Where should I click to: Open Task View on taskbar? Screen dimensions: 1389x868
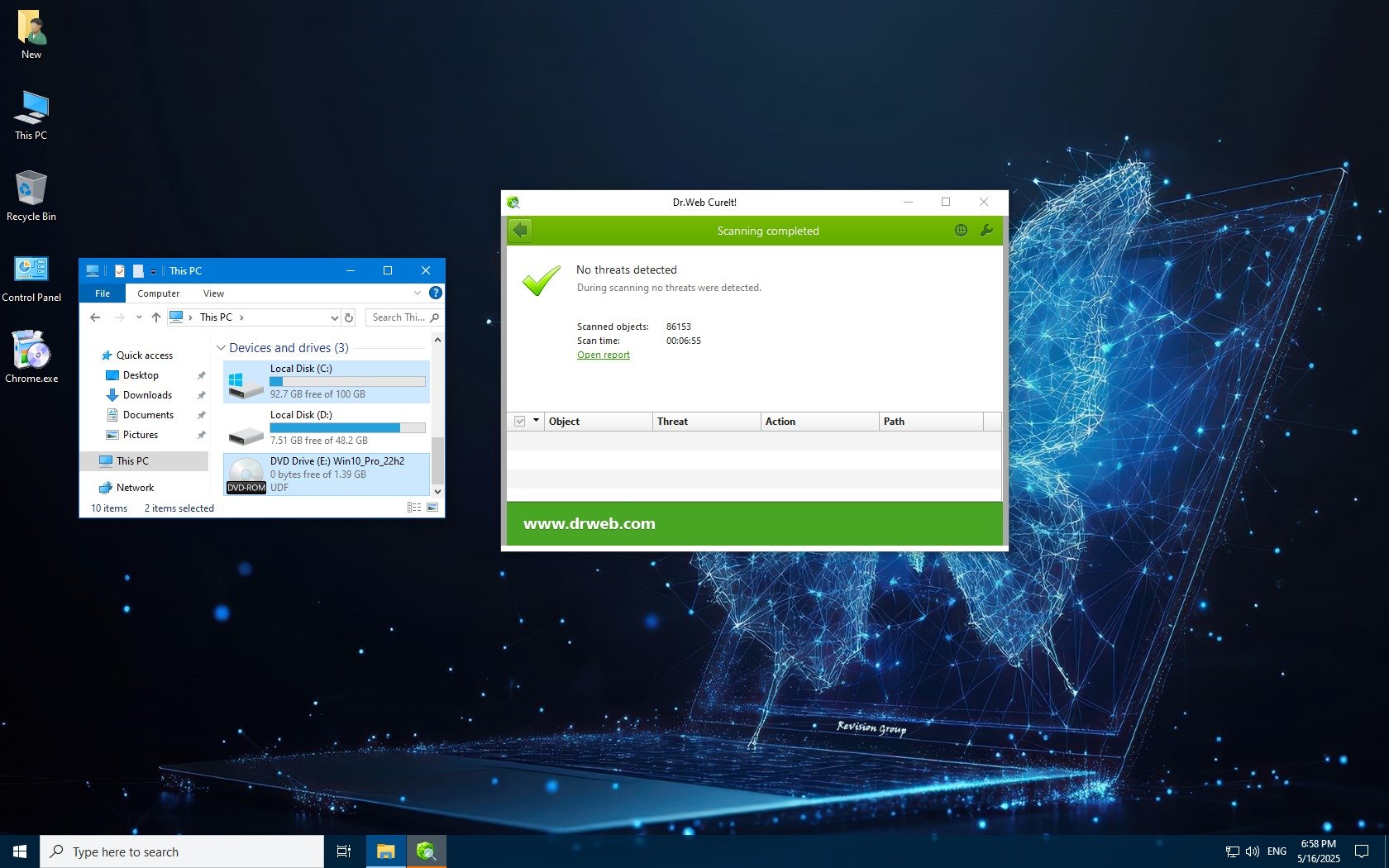pyautogui.click(x=344, y=851)
